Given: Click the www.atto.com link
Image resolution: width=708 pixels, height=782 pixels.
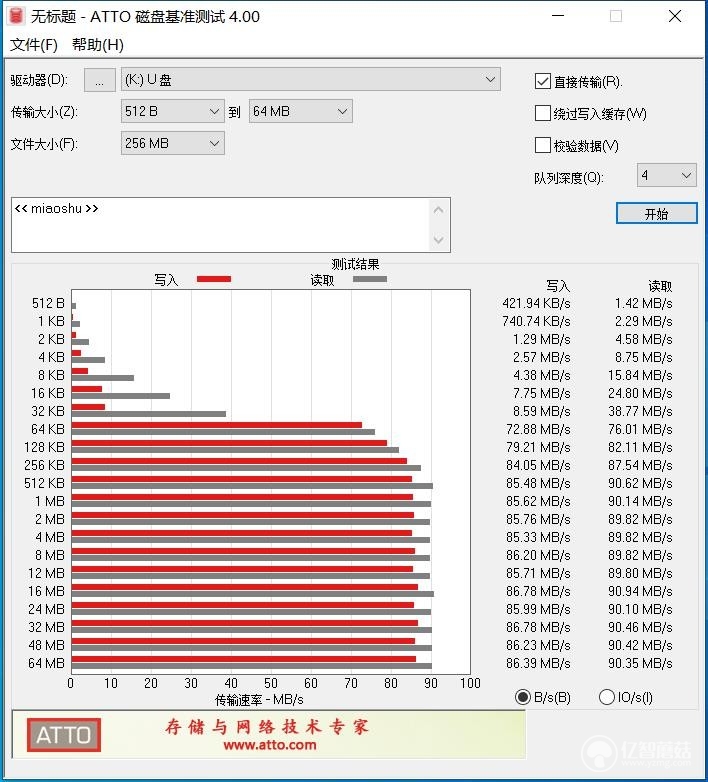Looking at the screenshot, I should click(x=270, y=745).
